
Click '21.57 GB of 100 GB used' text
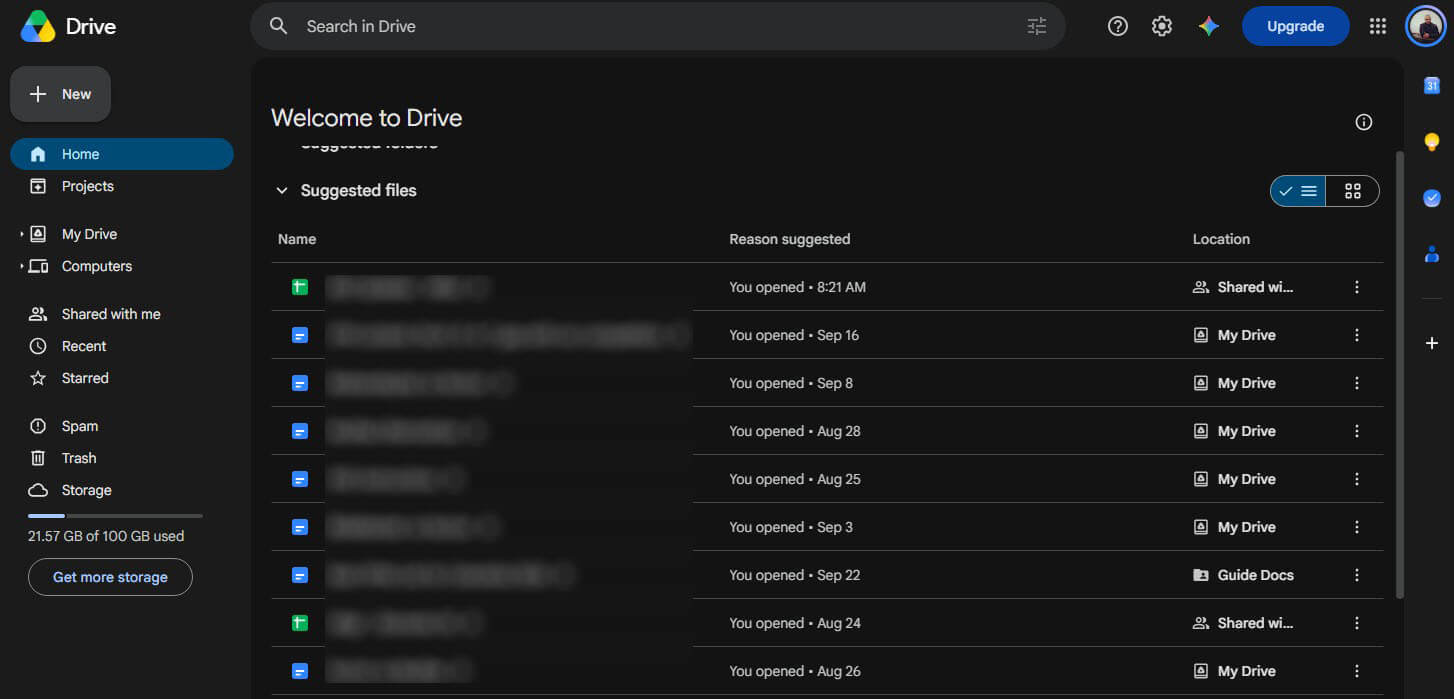pos(106,536)
